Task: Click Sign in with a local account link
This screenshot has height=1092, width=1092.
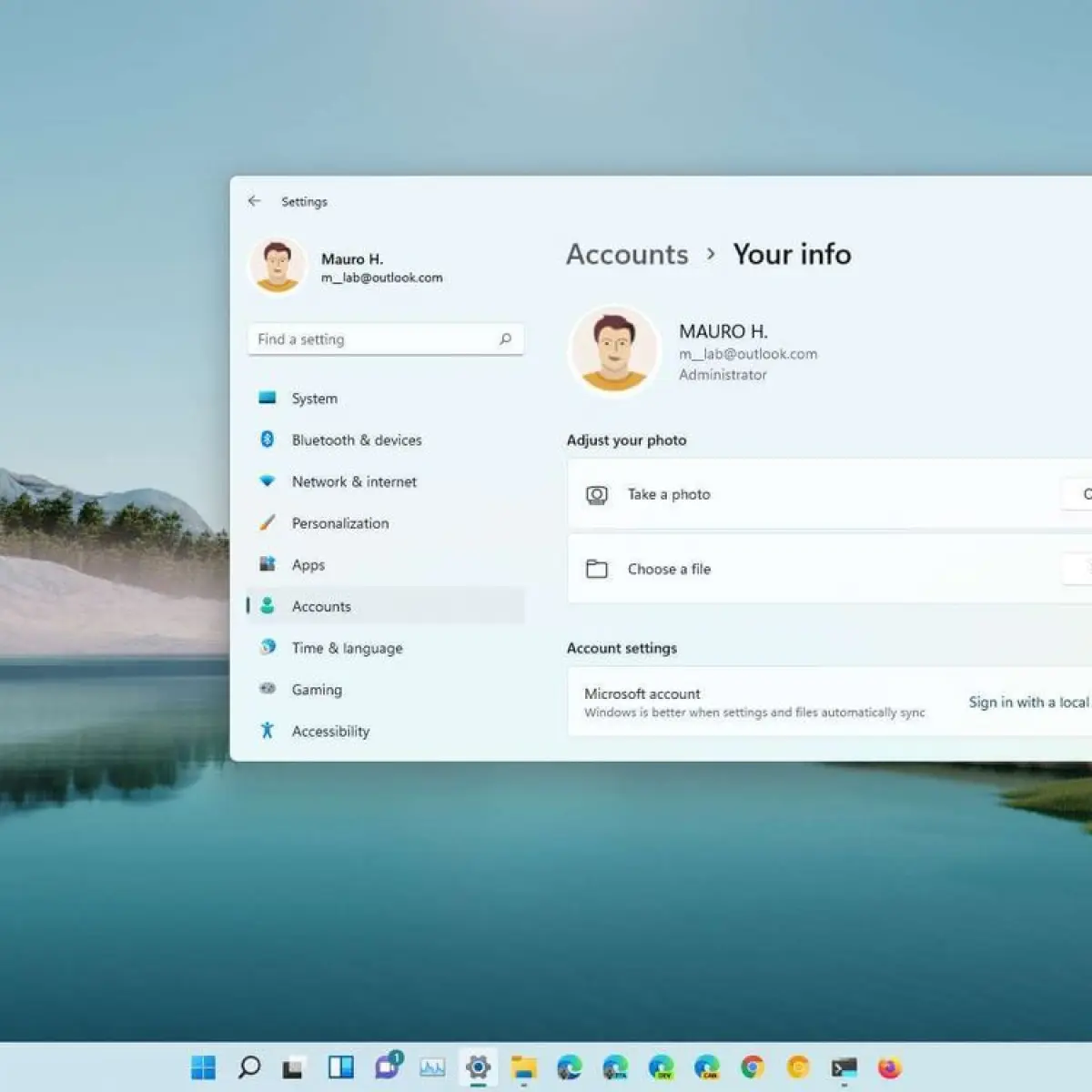Action: [1029, 702]
